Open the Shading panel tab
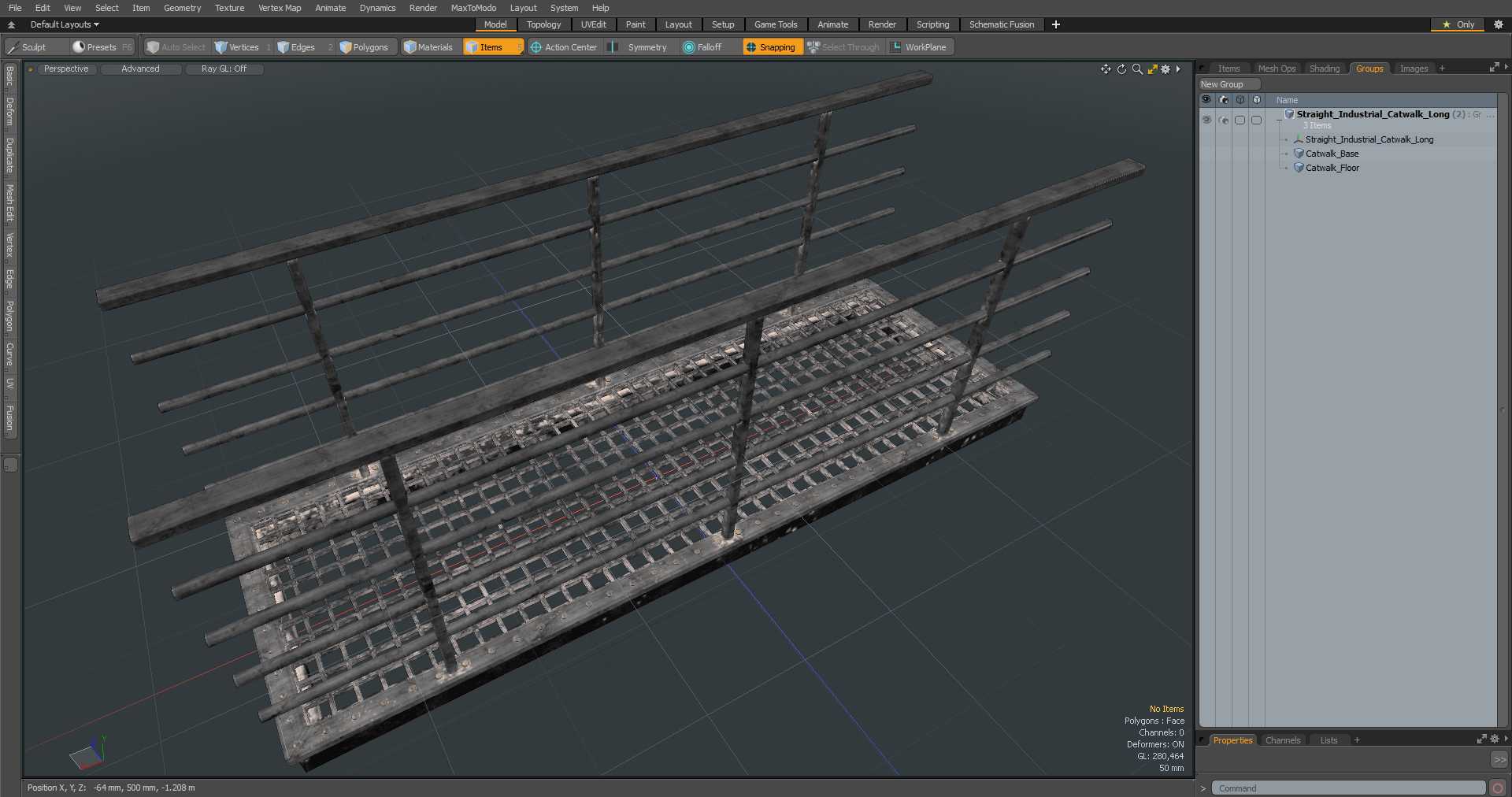The image size is (1512, 797). (1325, 69)
